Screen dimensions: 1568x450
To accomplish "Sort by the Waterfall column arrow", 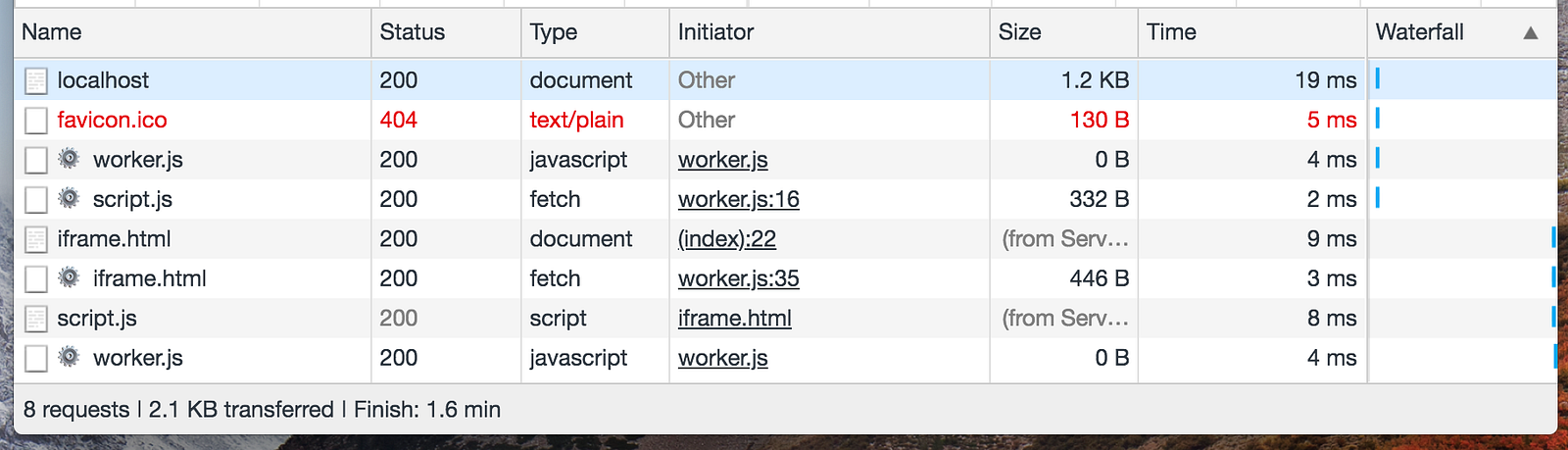I will point(1530,33).
